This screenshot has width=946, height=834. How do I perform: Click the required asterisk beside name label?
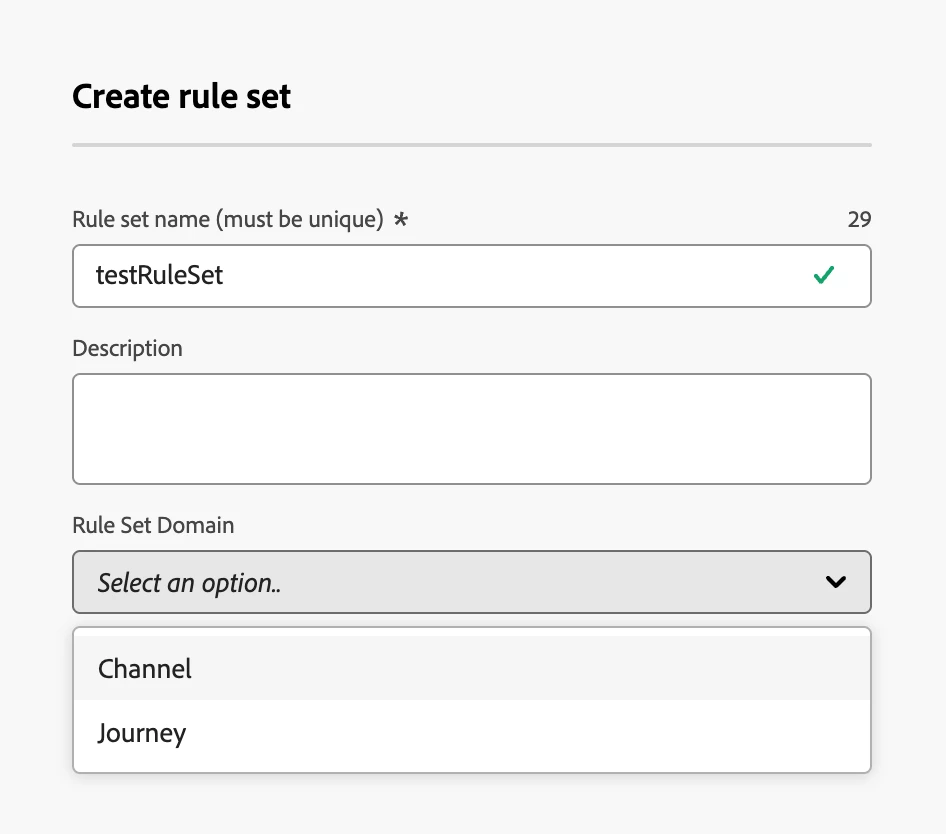click(x=400, y=220)
